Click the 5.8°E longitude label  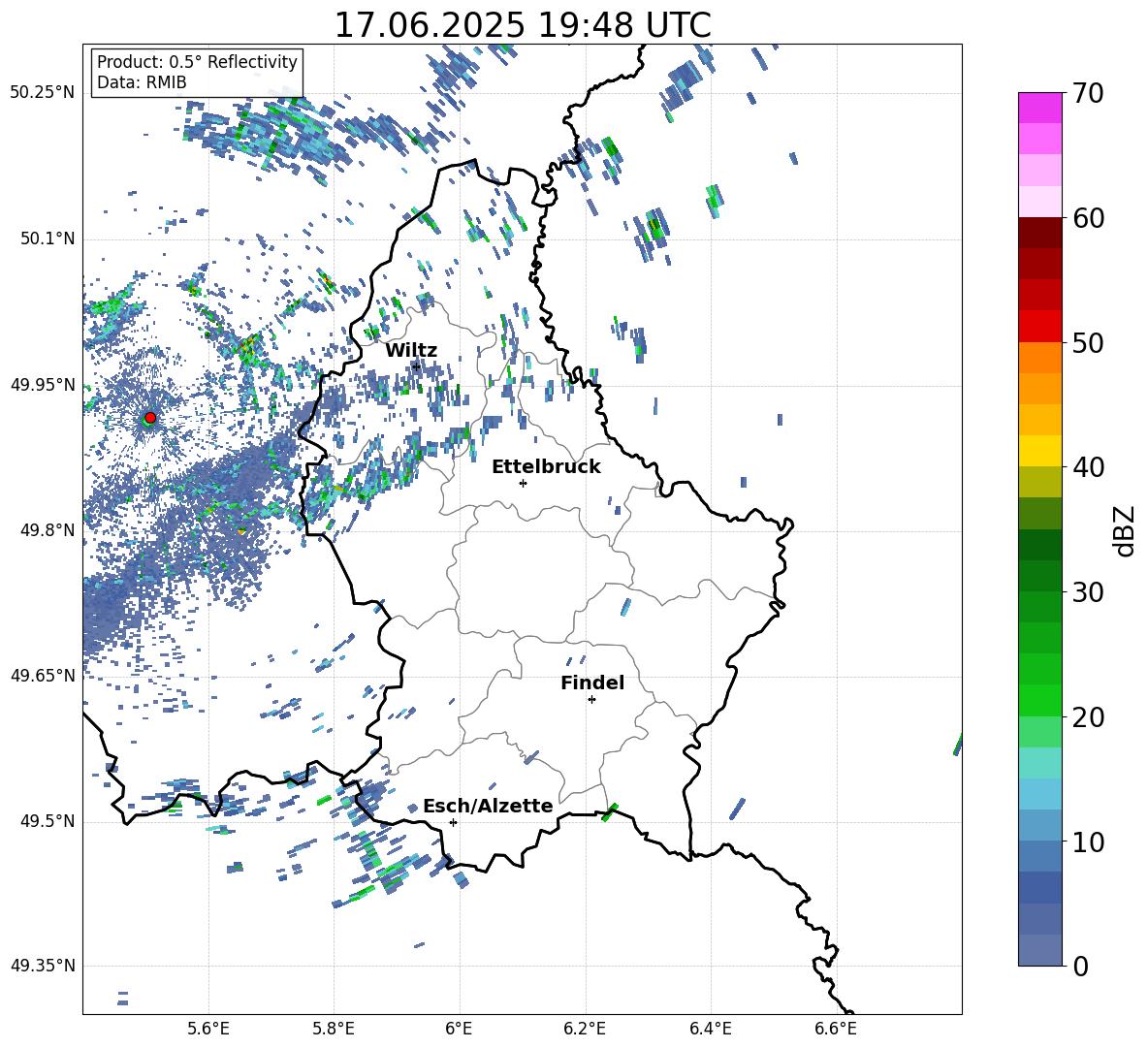click(x=334, y=1029)
